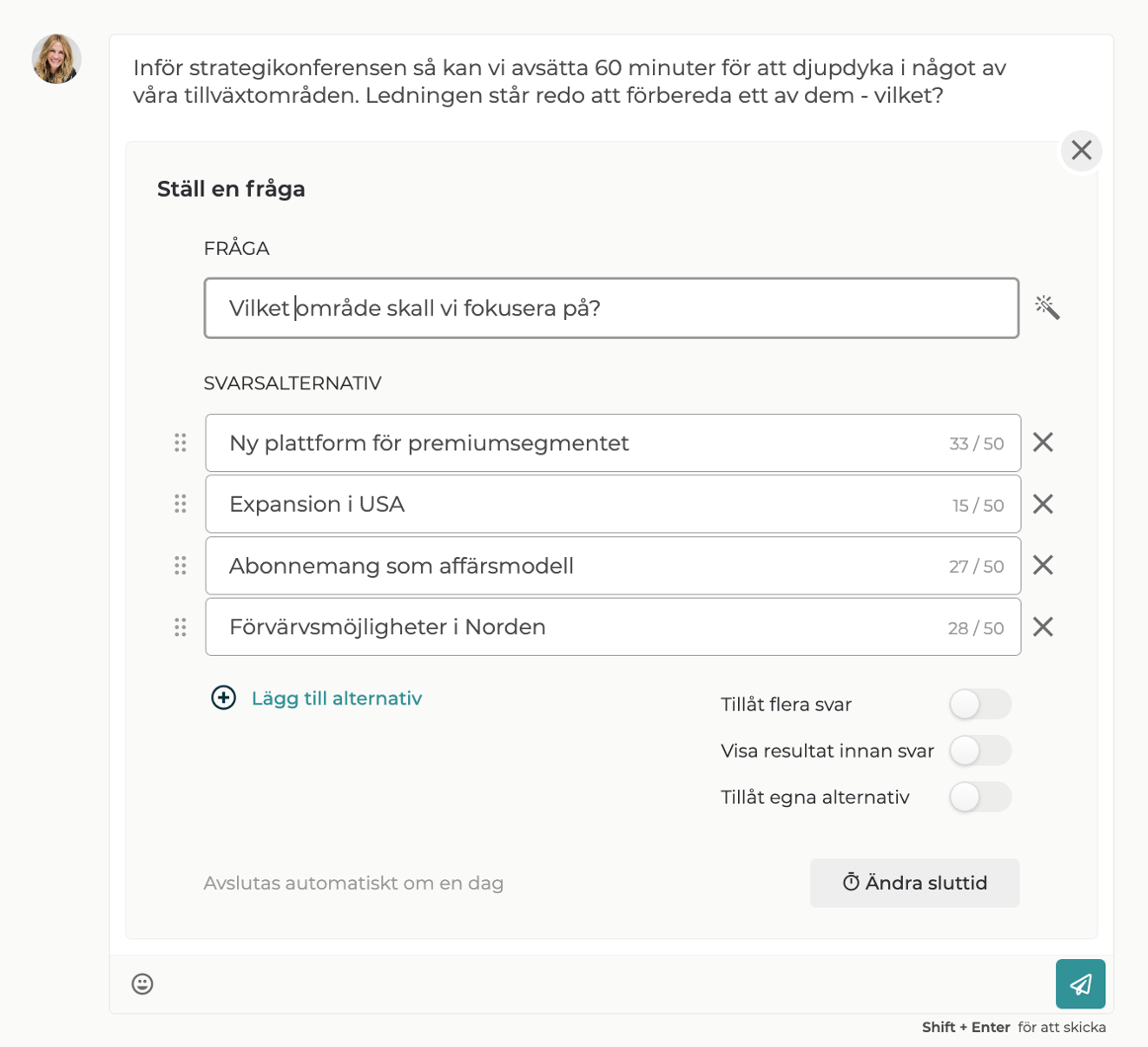Click the magic wand icon beside the question
This screenshot has width=1148, height=1047.
[1047, 307]
